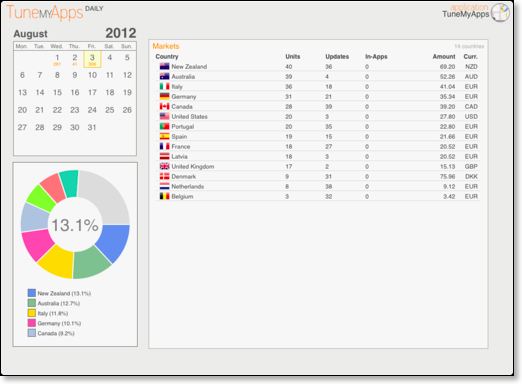522x384 pixels.
Task: Click the 'Netherlands' country name
Action: coord(188,186)
